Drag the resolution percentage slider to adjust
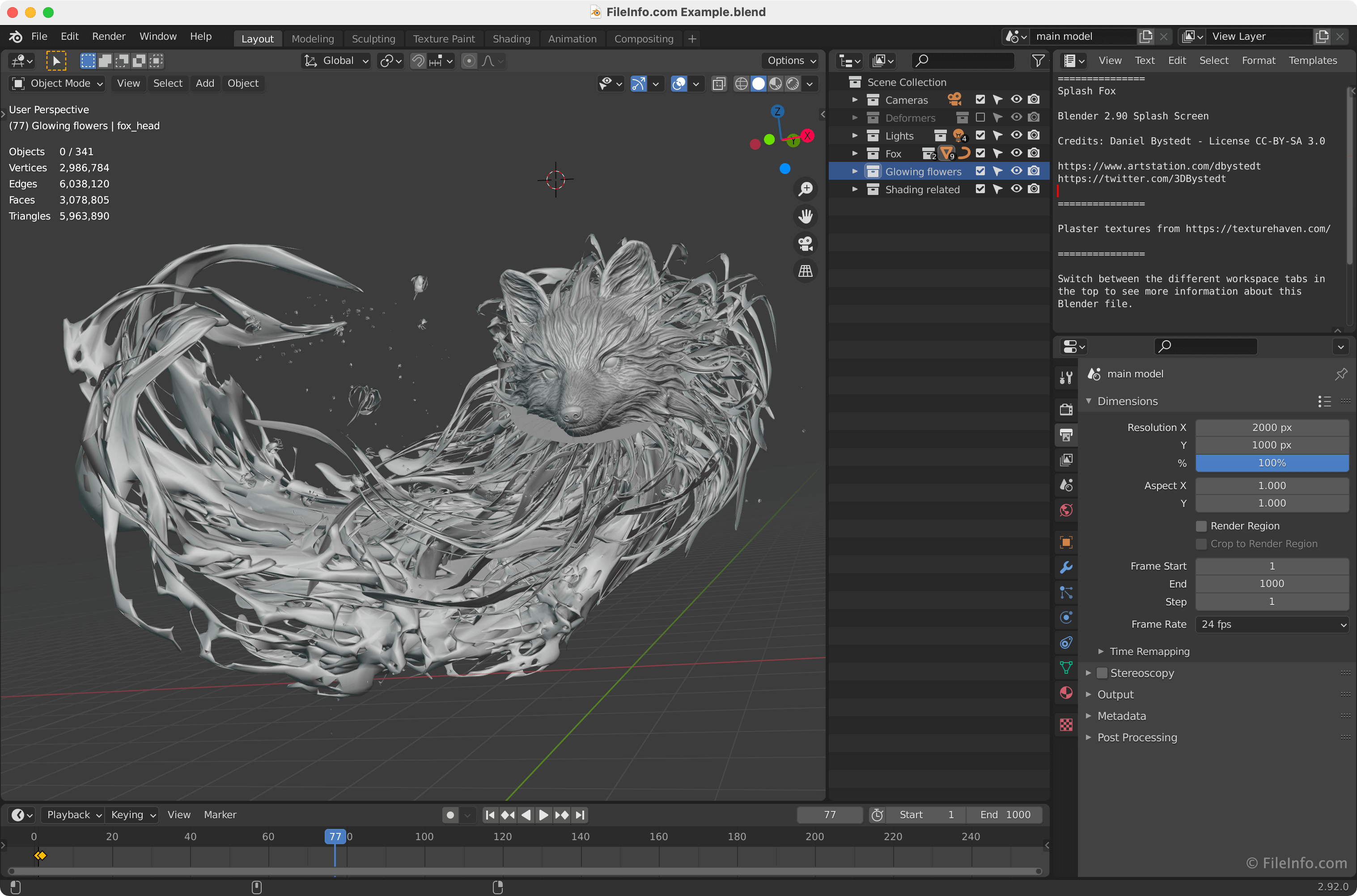The width and height of the screenshot is (1357, 896). [1271, 462]
